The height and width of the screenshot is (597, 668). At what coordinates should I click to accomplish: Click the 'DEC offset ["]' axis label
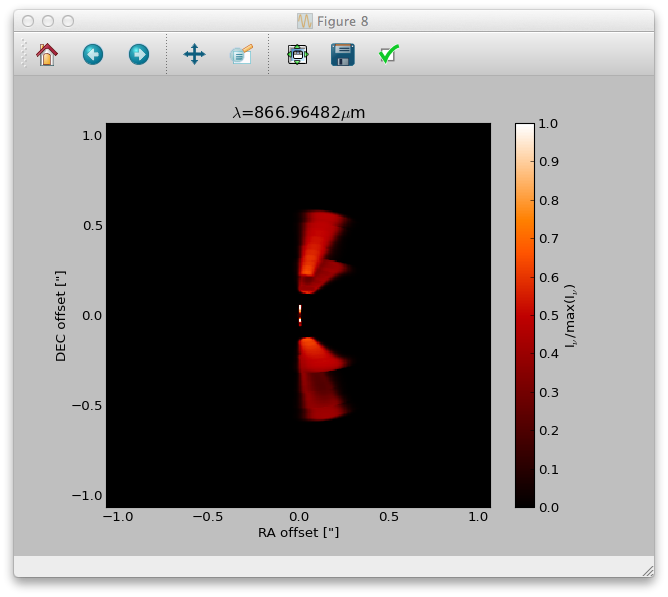(60, 316)
